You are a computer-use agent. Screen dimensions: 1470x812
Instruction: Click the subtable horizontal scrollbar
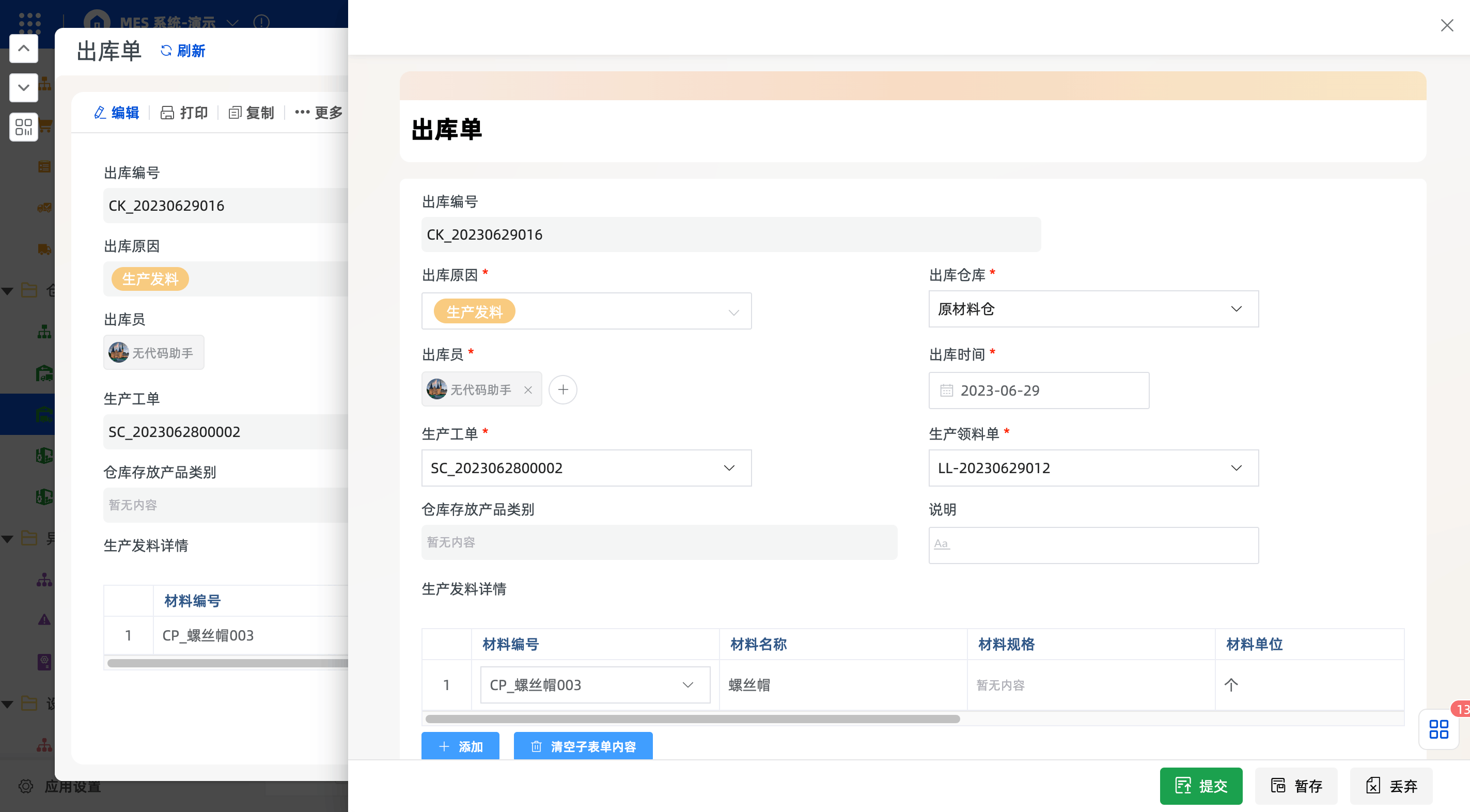(x=692, y=719)
